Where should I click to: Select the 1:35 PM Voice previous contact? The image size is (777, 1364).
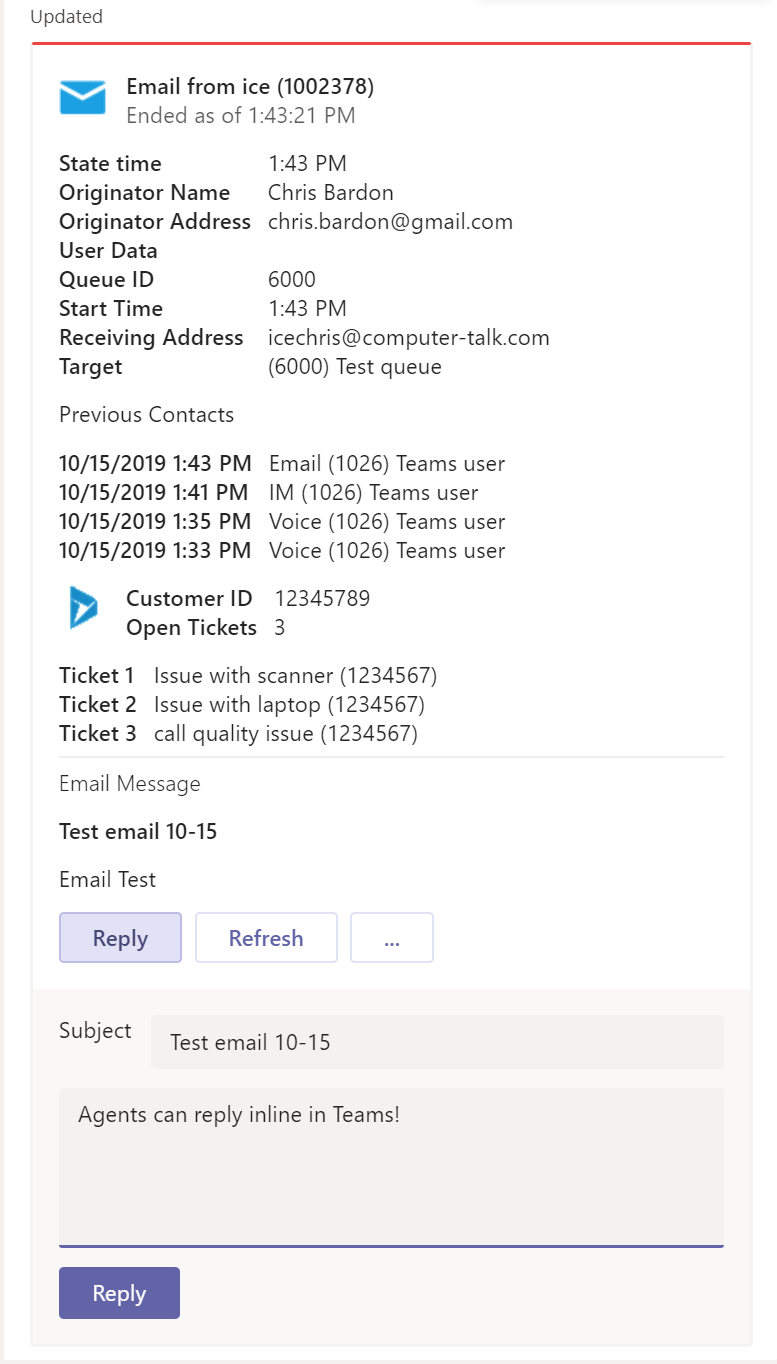click(x=282, y=522)
